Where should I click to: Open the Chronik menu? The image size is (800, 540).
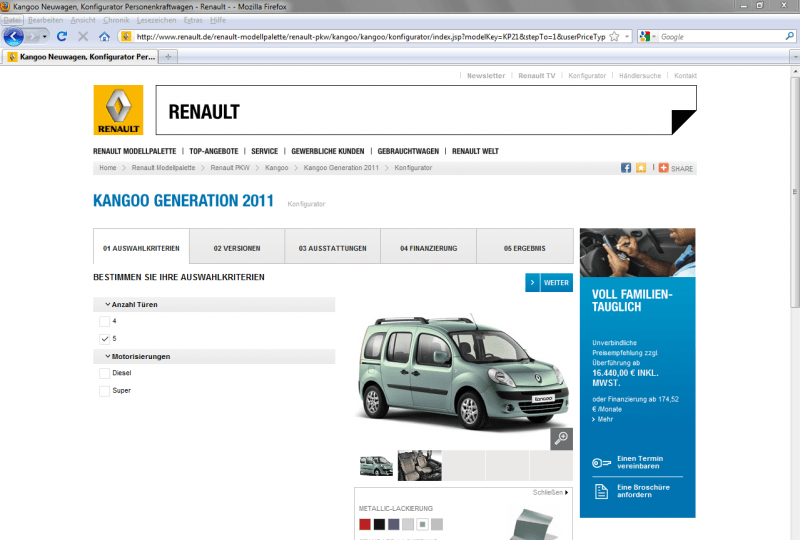tap(116, 20)
